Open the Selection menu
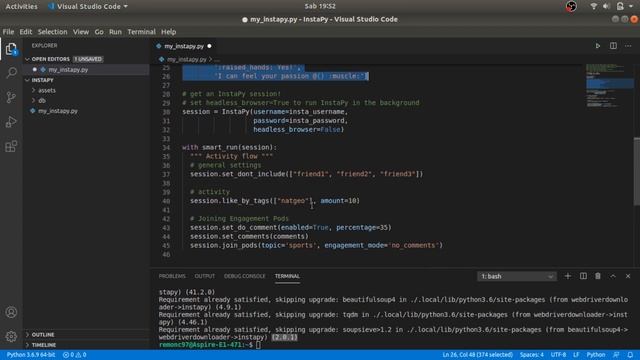Image resolution: width=640 pixels, height=360 pixels. pos(52,32)
